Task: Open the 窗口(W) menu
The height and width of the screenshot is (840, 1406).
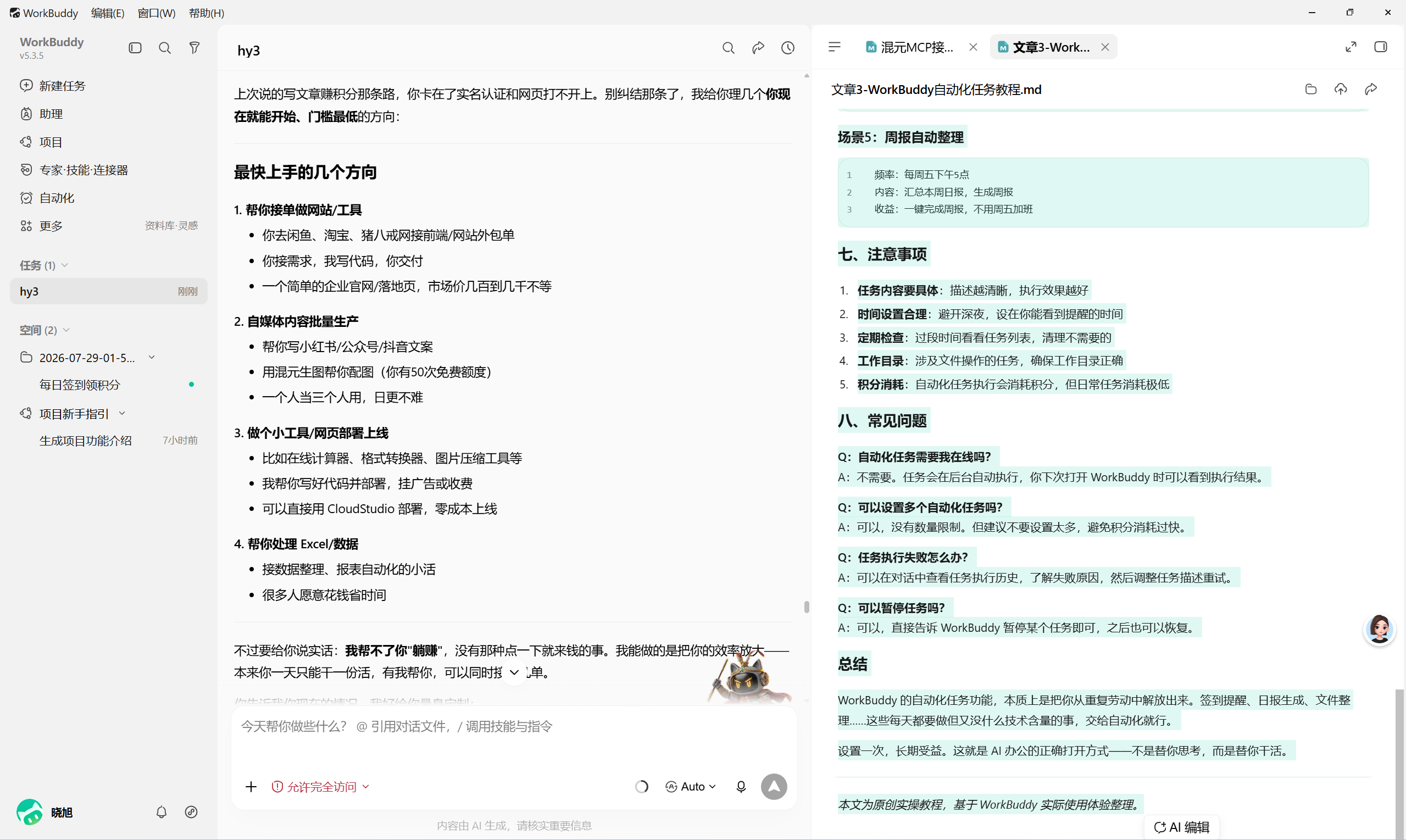Action: pyautogui.click(x=156, y=13)
